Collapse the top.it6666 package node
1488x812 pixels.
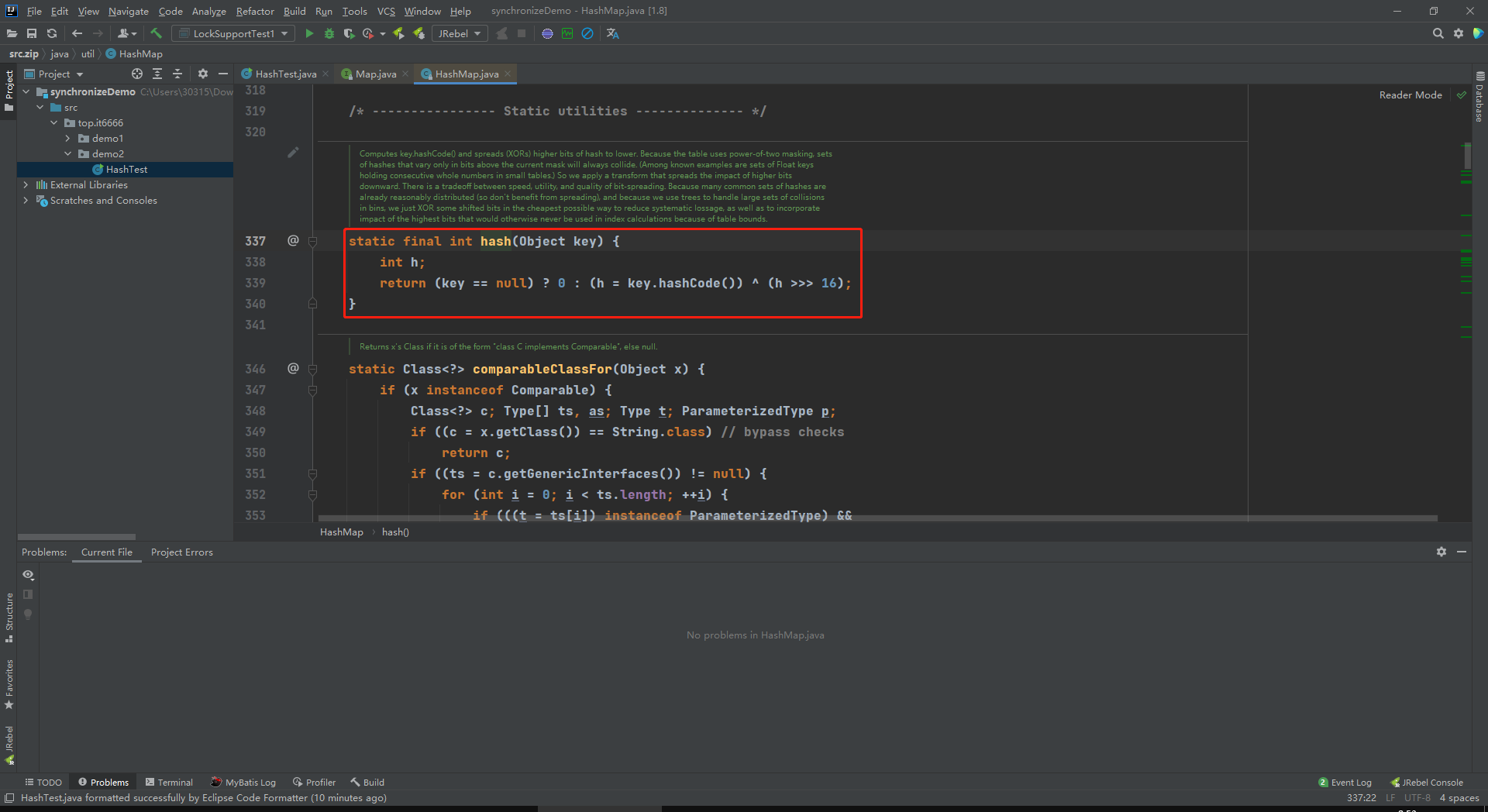(54, 122)
